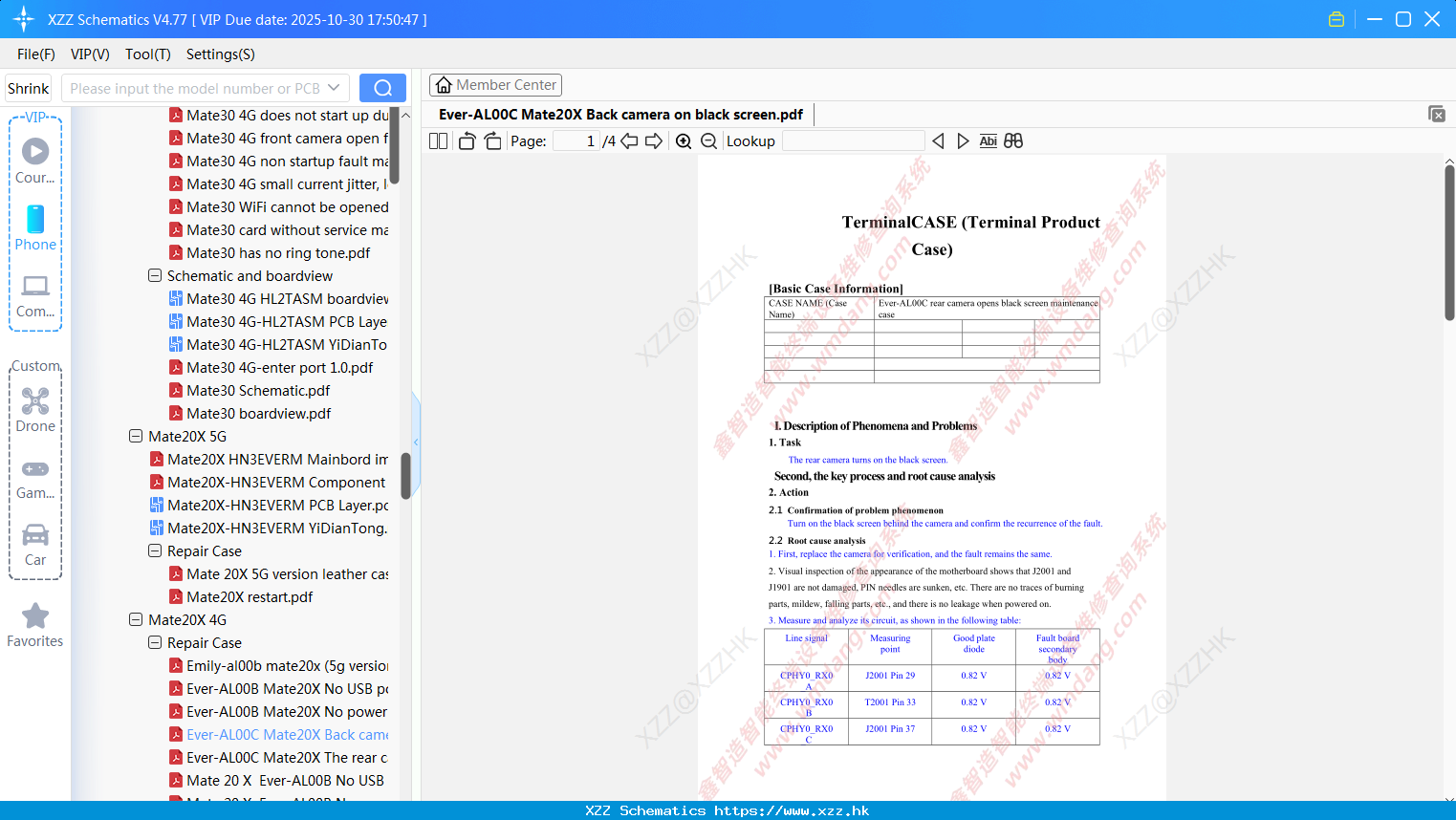Click the model number search input
This screenshot has width=1456, height=820.
pos(194,88)
